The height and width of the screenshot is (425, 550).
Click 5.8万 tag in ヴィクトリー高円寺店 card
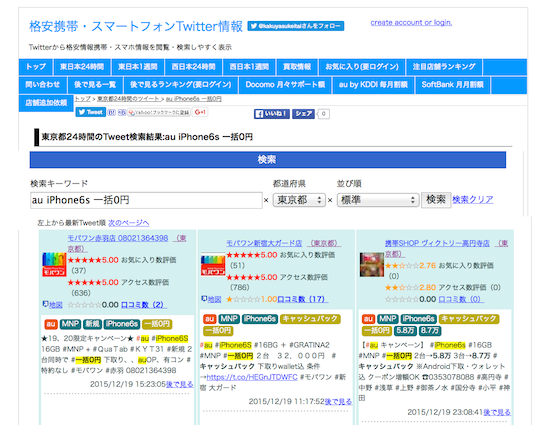[x=405, y=331]
